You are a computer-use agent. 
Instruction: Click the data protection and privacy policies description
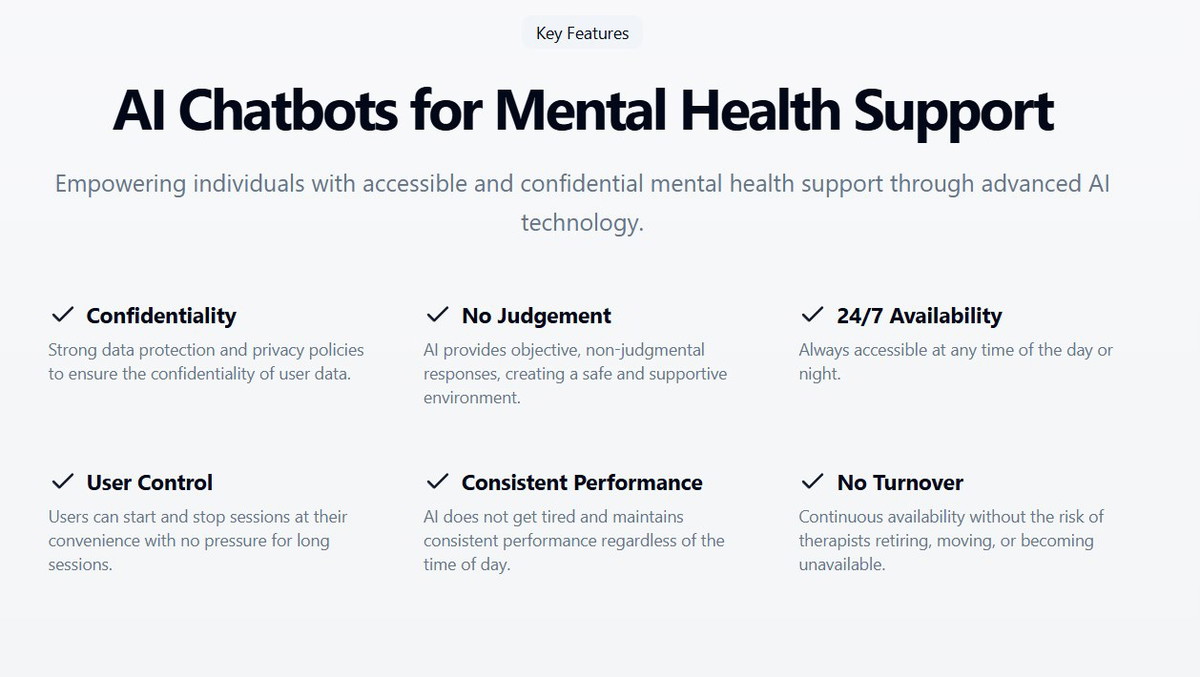206,362
